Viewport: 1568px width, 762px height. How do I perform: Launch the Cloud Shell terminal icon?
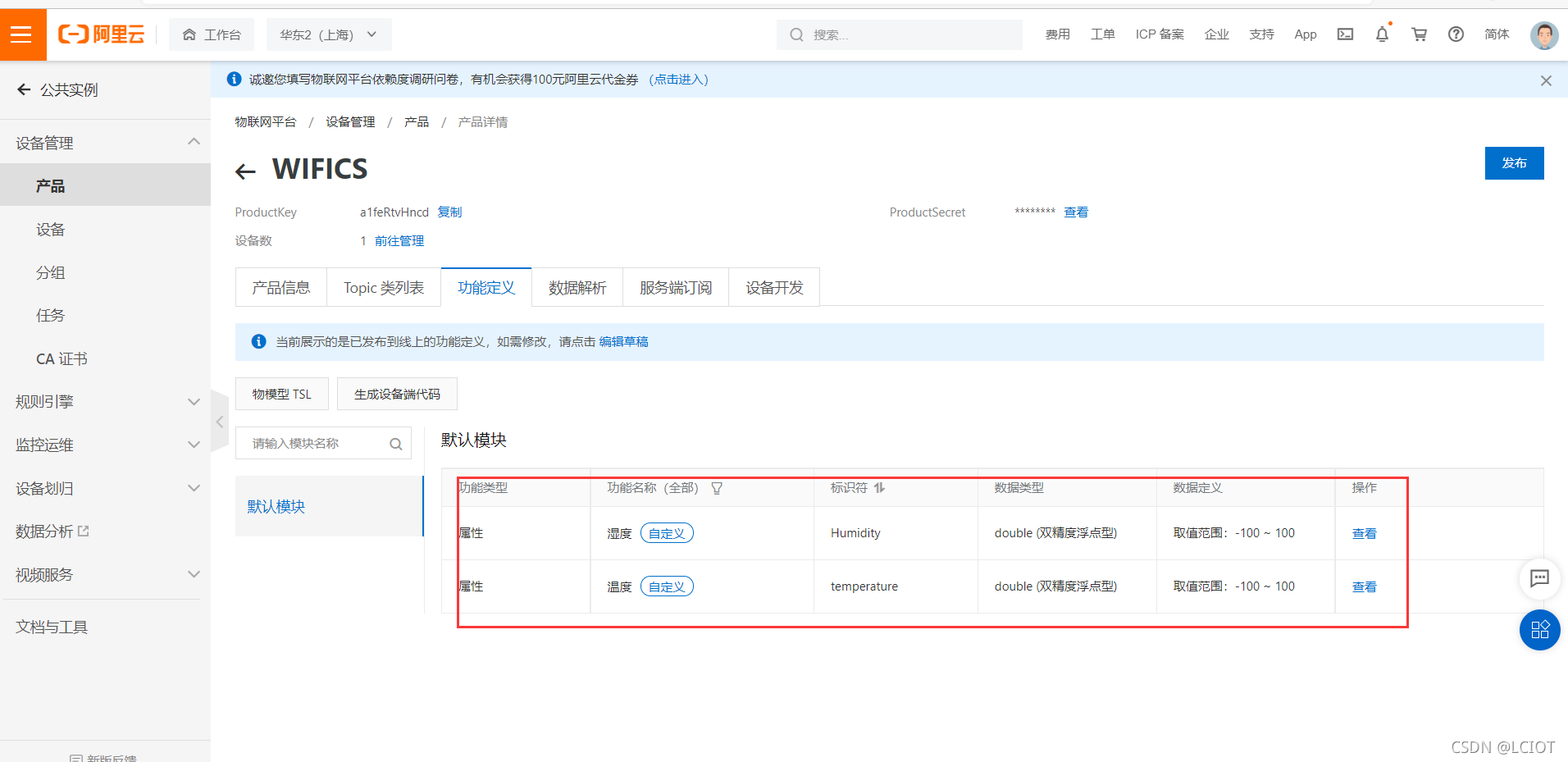[x=1345, y=34]
